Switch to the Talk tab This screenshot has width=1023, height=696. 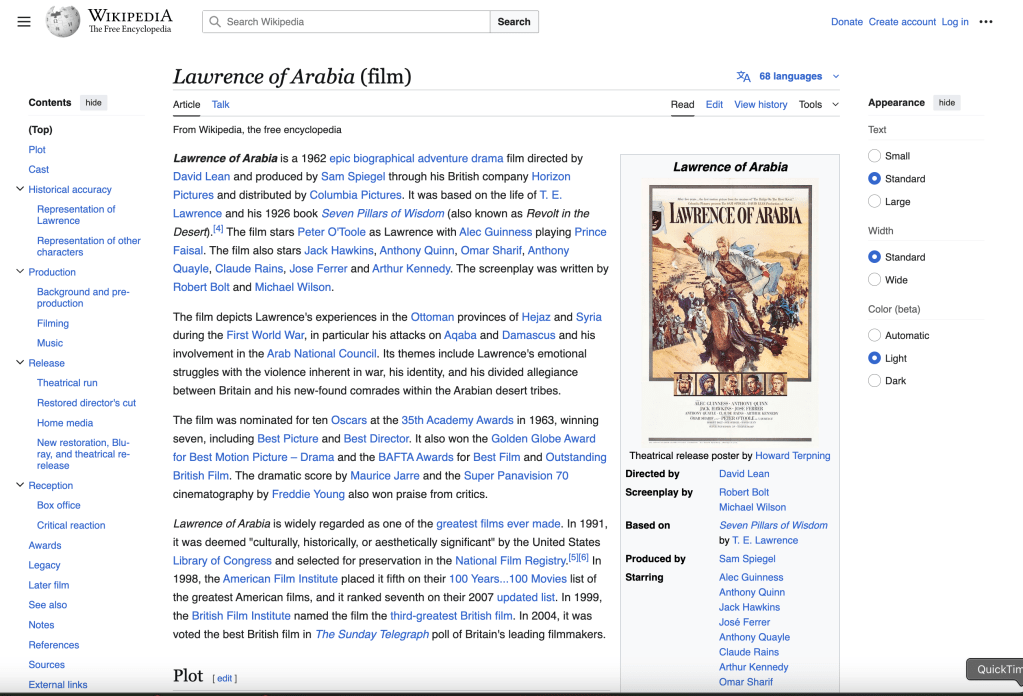(x=220, y=104)
